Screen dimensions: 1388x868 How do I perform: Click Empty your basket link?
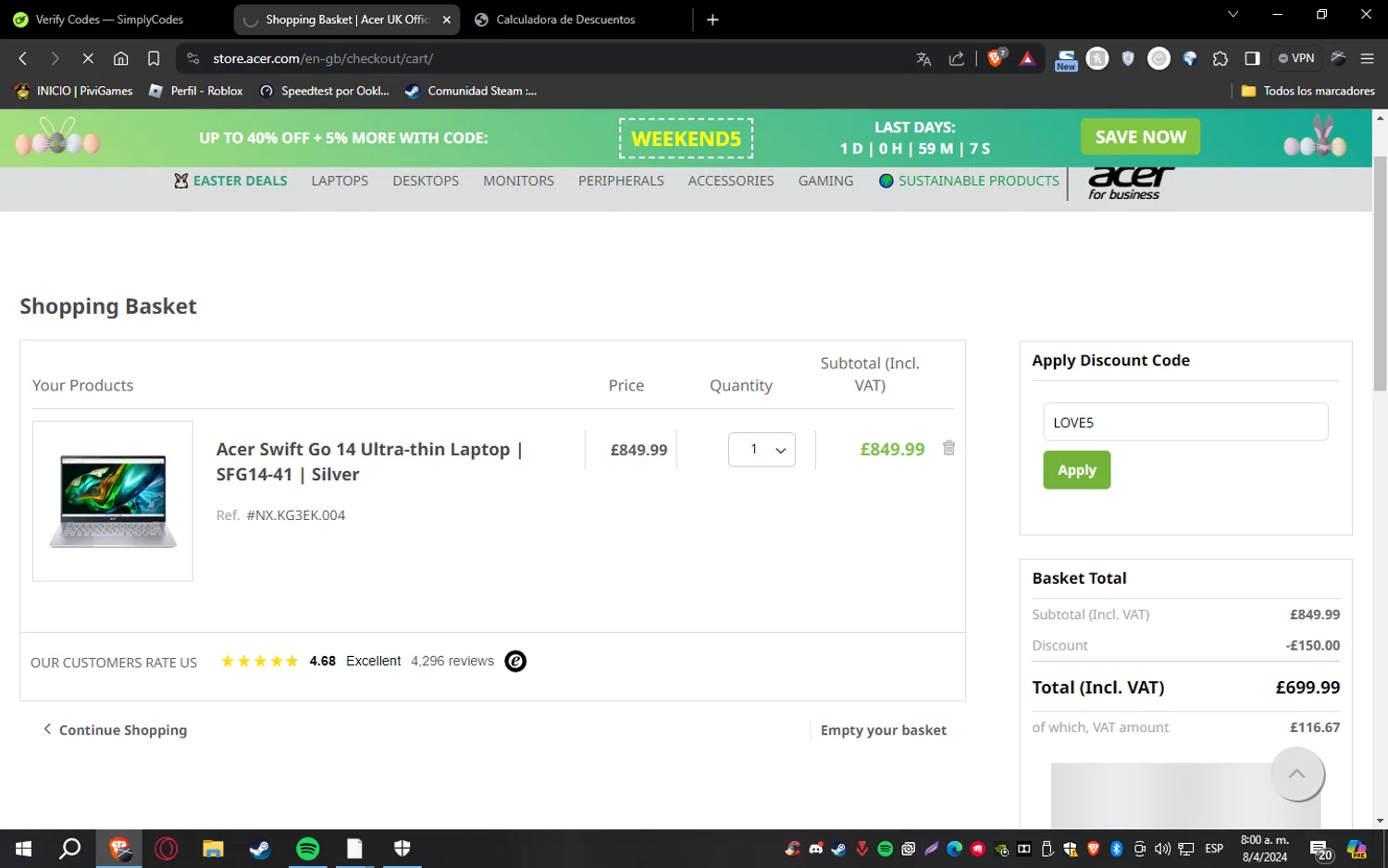(884, 730)
